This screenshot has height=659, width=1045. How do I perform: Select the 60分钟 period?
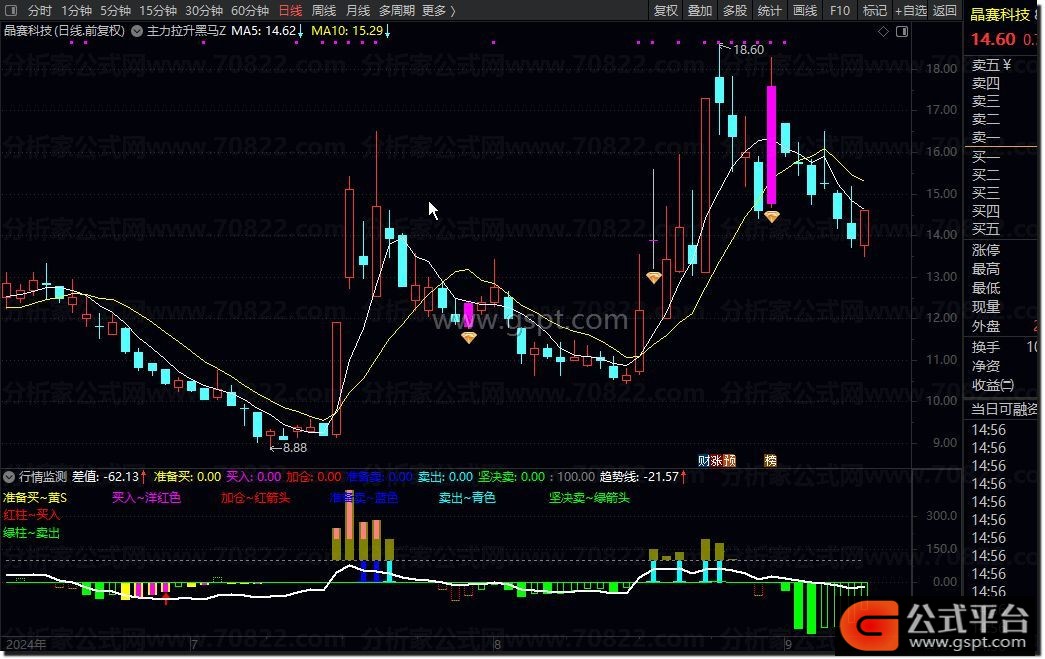click(x=250, y=11)
